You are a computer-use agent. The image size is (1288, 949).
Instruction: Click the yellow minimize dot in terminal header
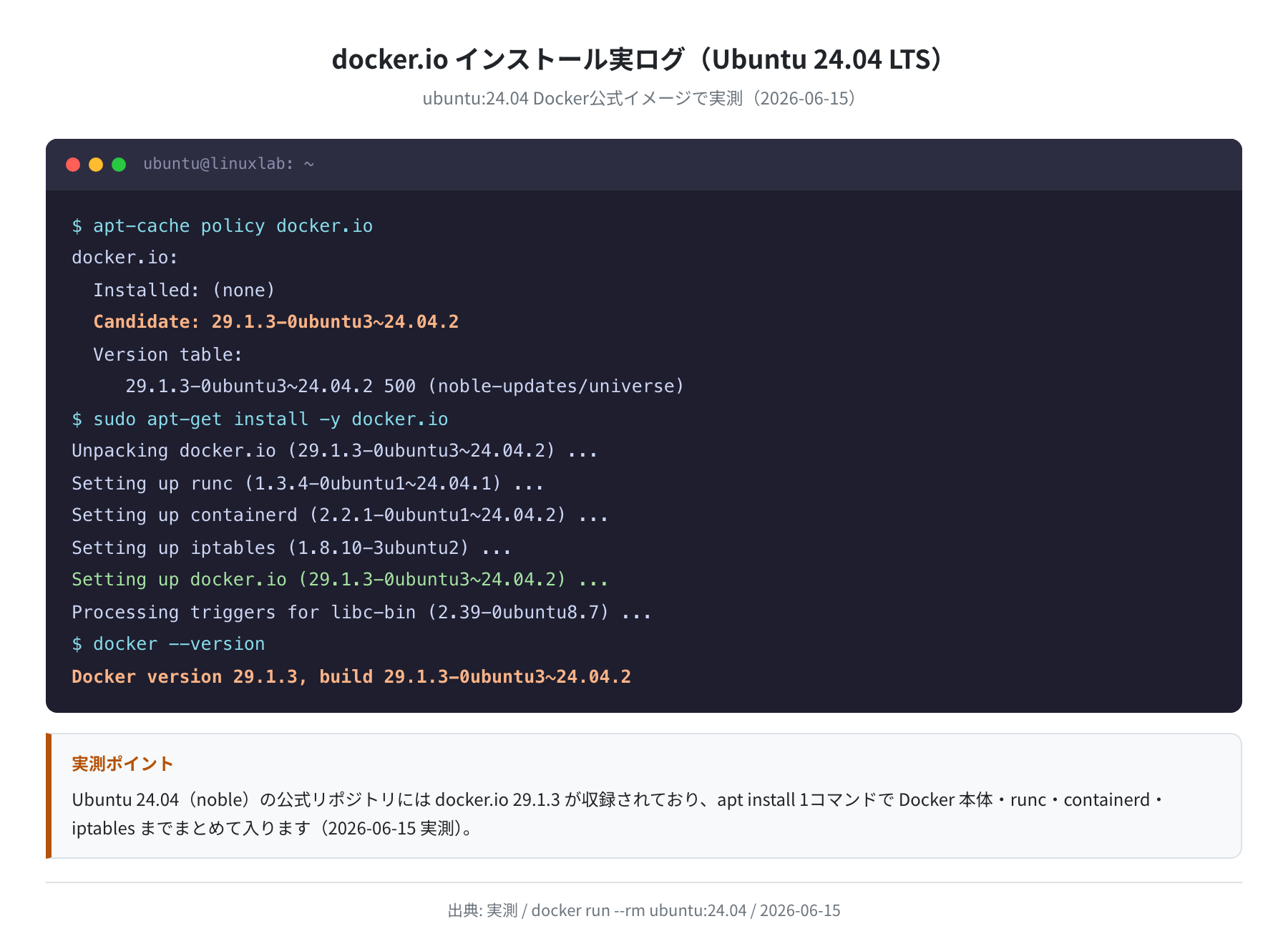coord(96,165)
